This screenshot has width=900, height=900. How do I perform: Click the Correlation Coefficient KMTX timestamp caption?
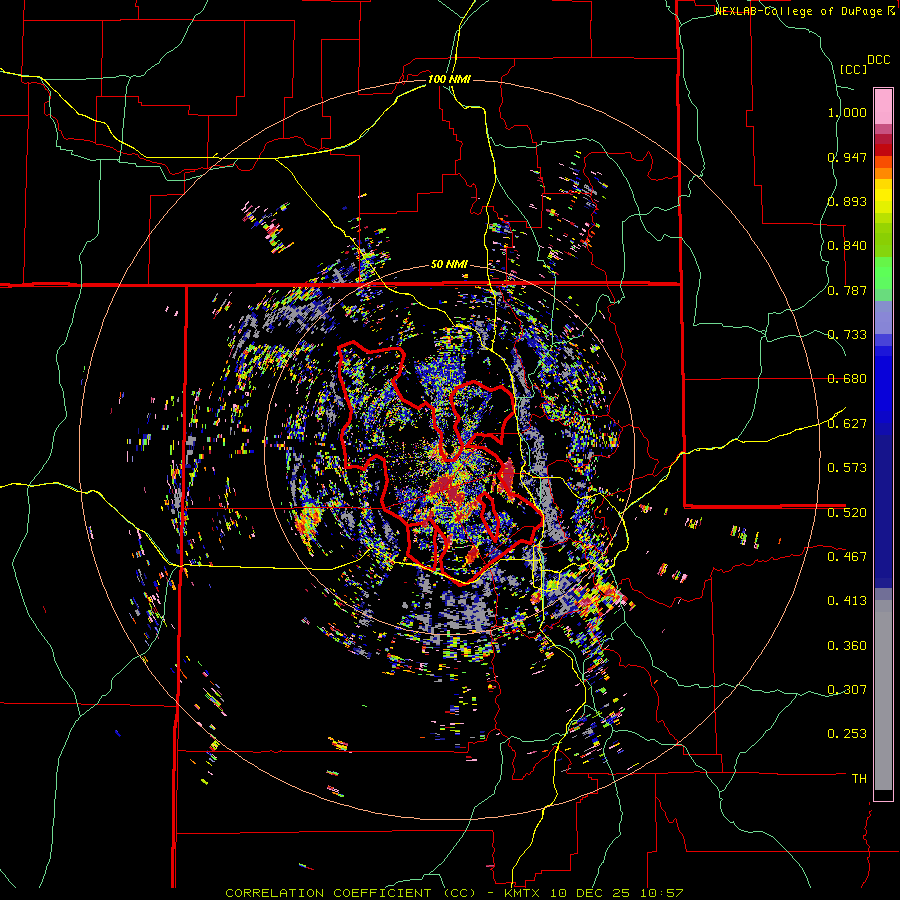coord(454,893)
